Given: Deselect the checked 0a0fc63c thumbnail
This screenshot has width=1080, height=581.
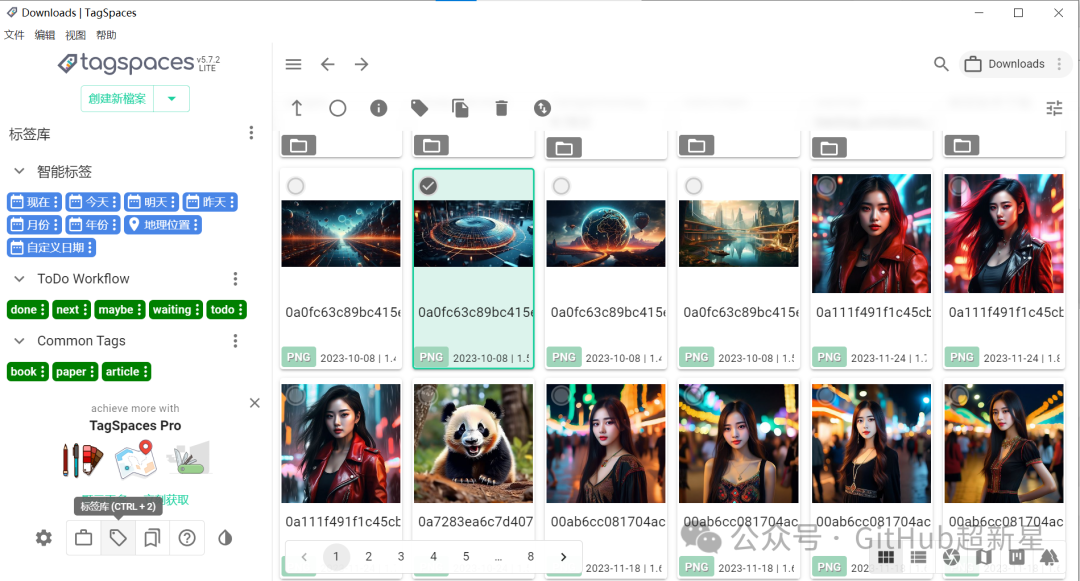Looking at the screenshot, I should (x=426, y=185).
